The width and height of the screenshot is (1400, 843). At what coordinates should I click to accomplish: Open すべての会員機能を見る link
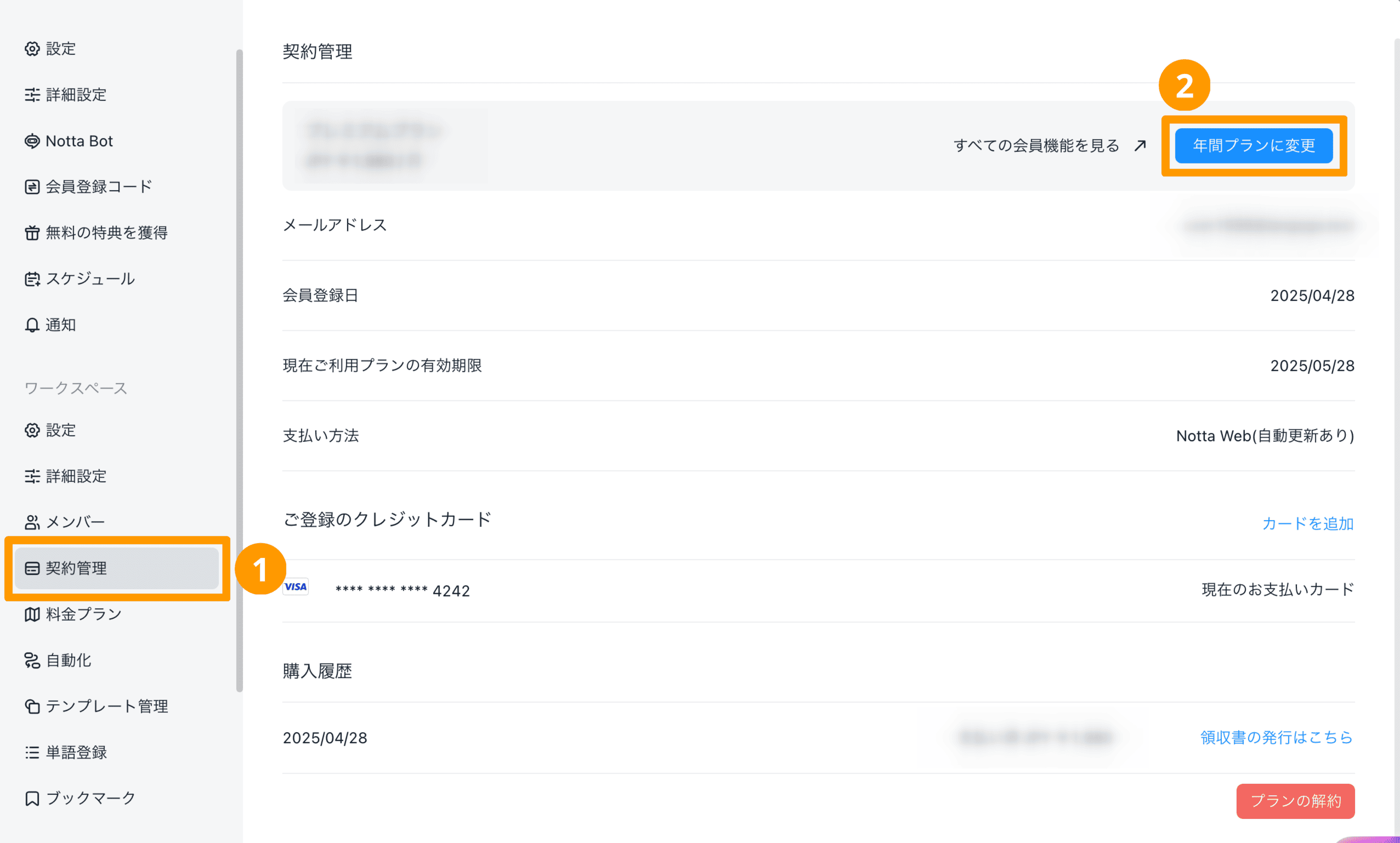[x=1036, y=146]
